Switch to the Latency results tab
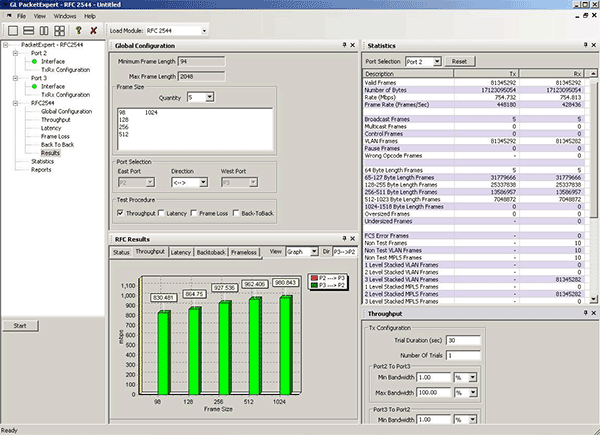 click(x=181, y=252)
